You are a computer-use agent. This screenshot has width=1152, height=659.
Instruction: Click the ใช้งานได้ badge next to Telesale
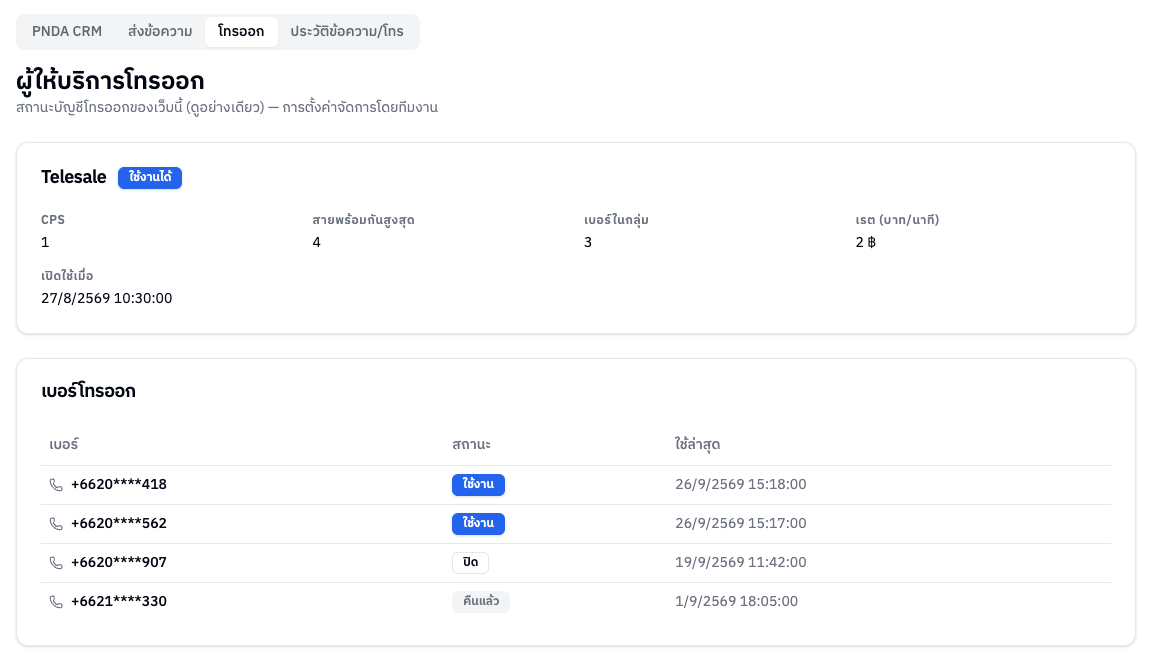click(150, 177)
